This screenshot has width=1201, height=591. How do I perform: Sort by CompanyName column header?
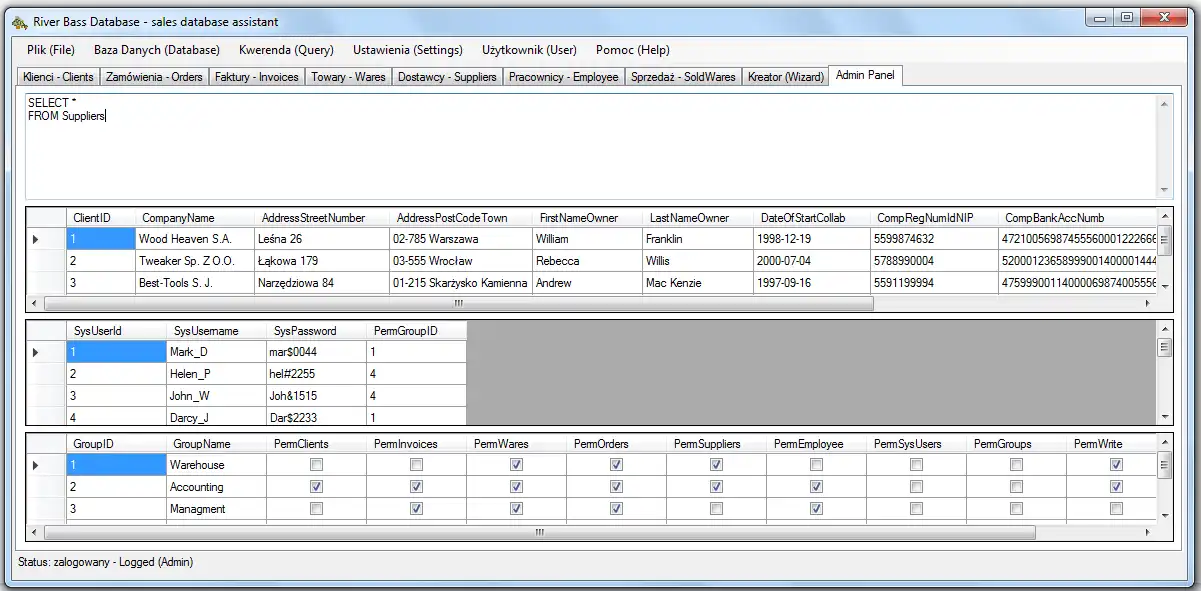point(178,218)
